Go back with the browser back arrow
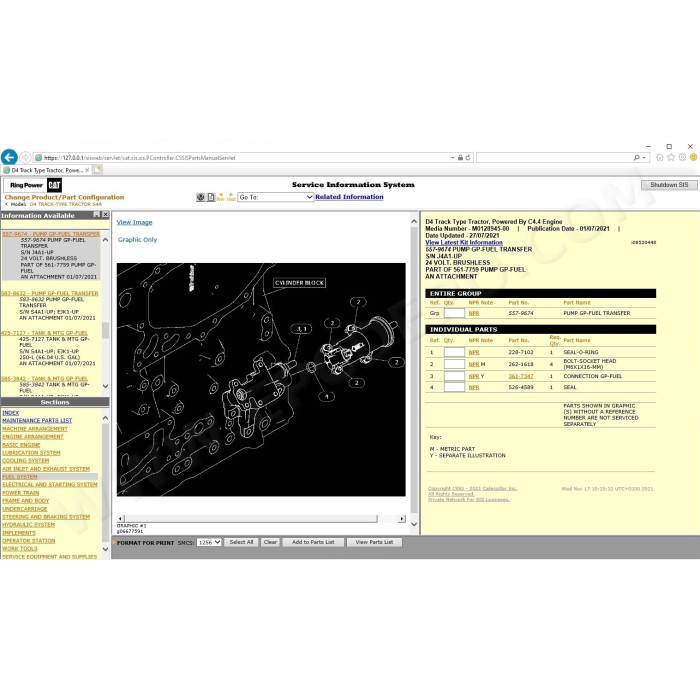700x700 pixels. [9, 157]
